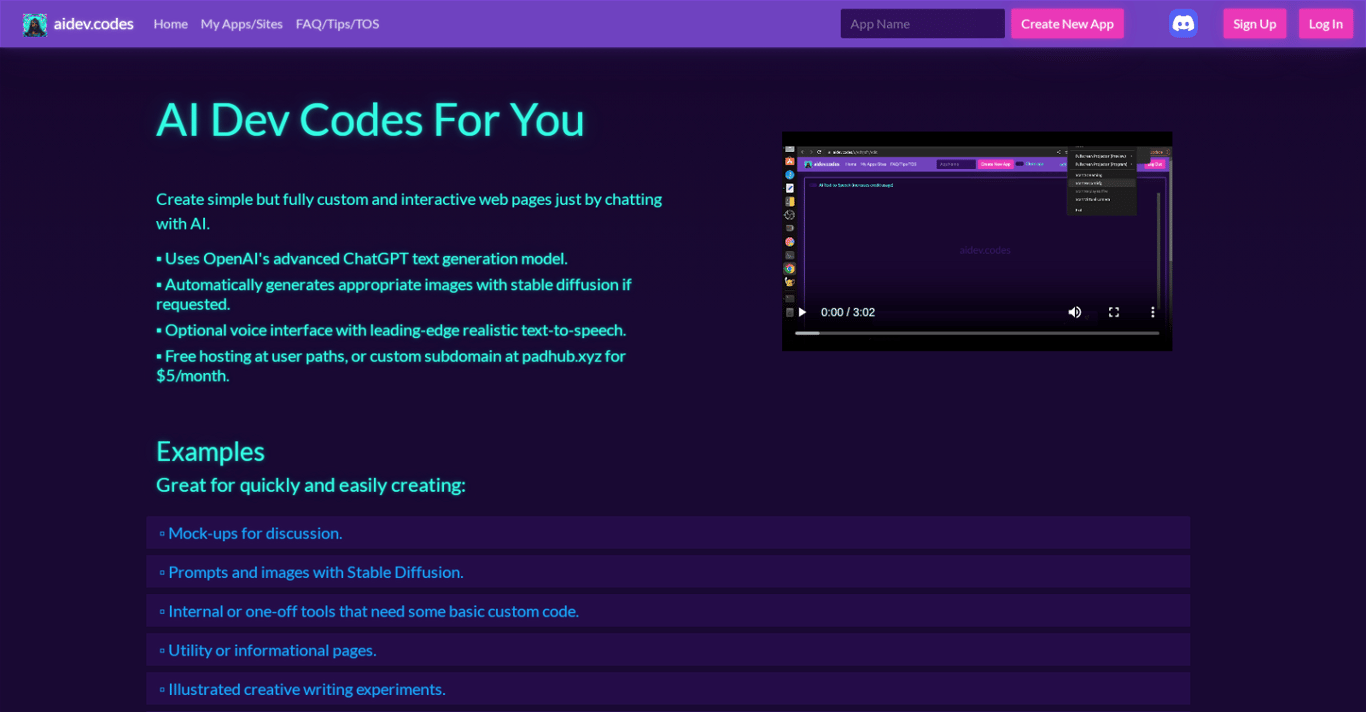Go to the Home page
This screenshot has height=712, width=1366.
170,24
